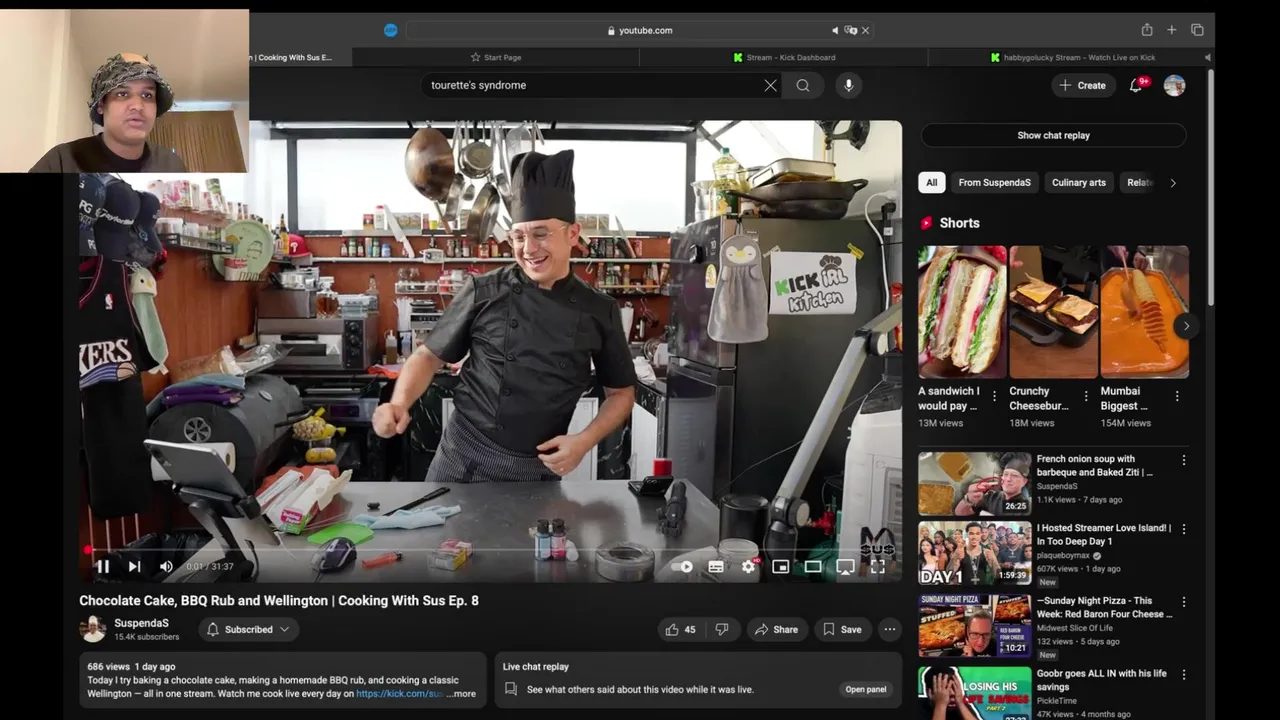The height and width of the screenshot is (720, 1280).
Task: Open options for Goobr video
Action: tap(1184, 675)
